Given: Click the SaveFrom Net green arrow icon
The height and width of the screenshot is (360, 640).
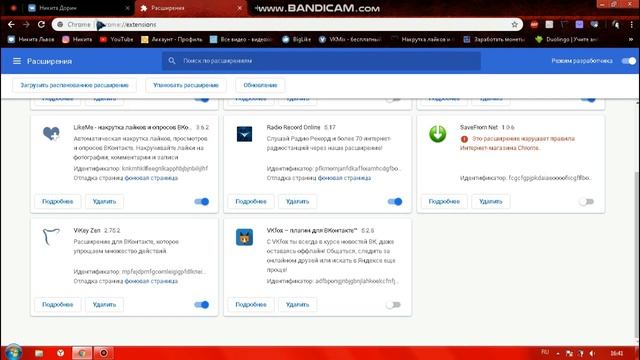Looking at the screenshot, I should click(x=438, y=134).
